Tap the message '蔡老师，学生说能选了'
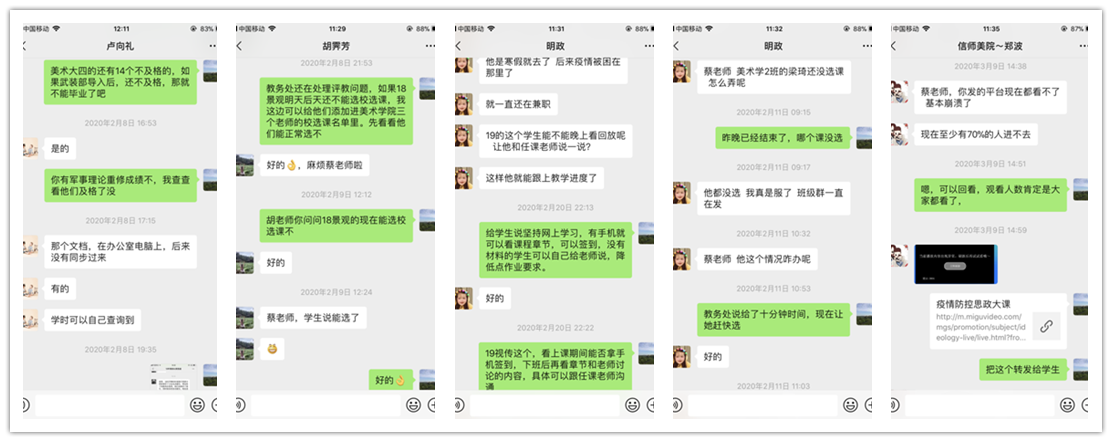The height and width of the screenshot is (442, 1112). tap(300, 318)
